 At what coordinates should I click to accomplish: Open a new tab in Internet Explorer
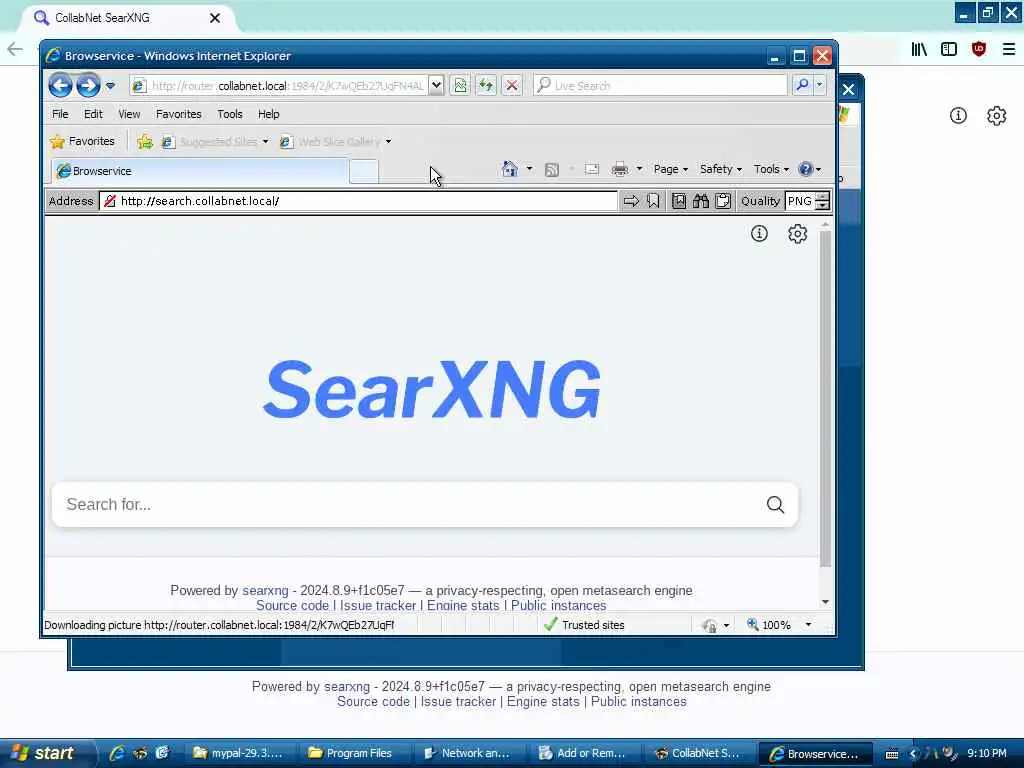pos(364,171)
